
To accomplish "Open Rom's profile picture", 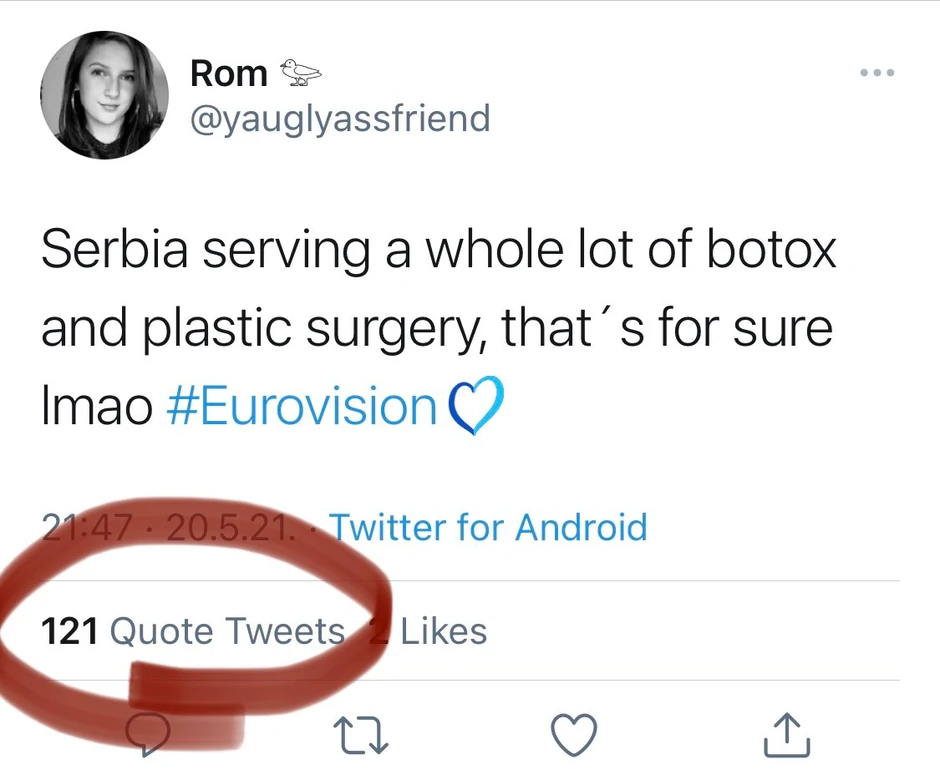I will pos(104,95).
